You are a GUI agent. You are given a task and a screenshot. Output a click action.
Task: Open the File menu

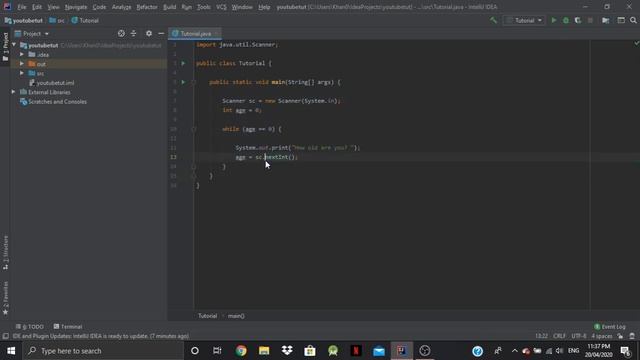click(x=22, y=7)
